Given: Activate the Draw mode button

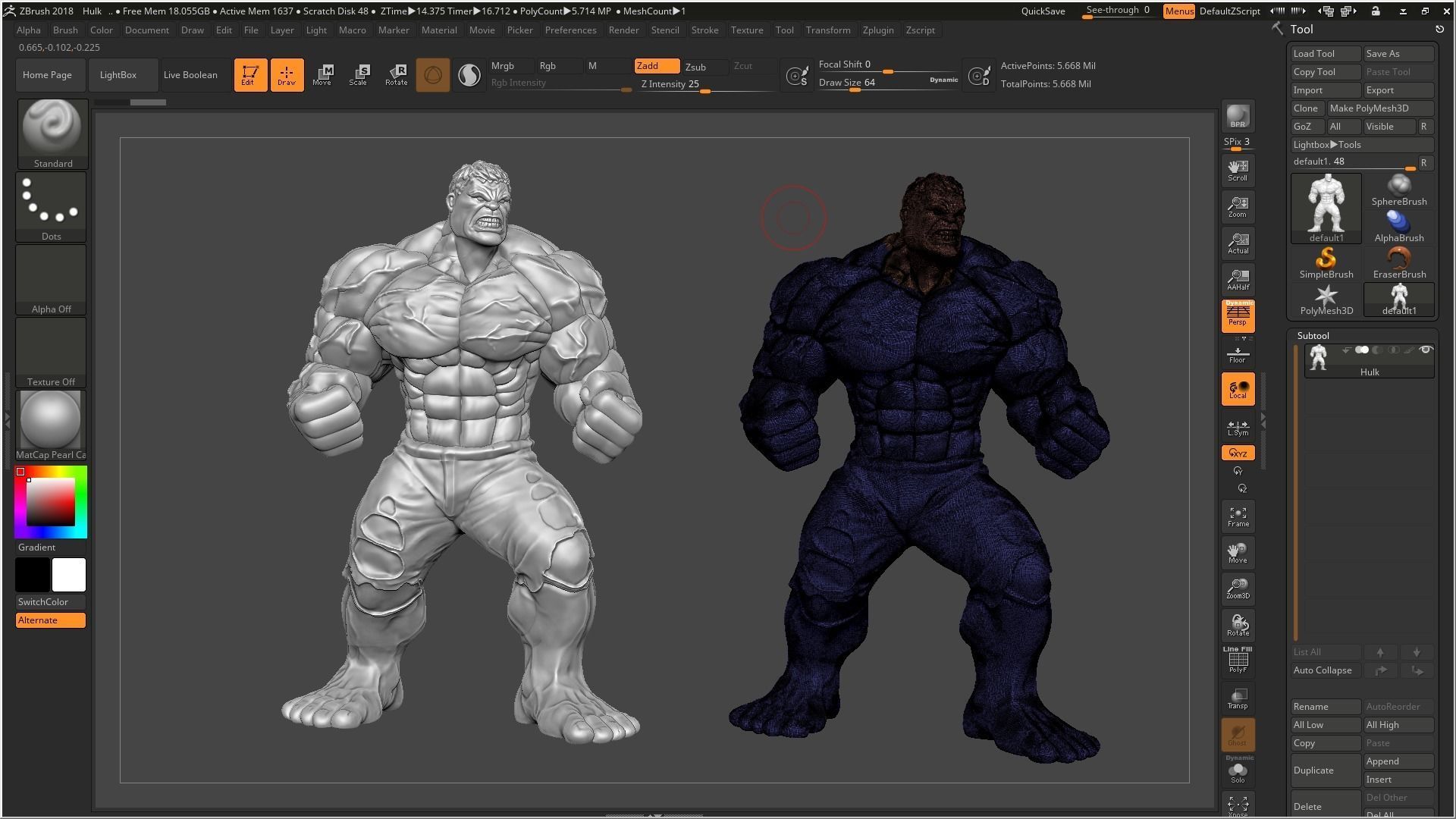Looking at the screenshot, I should tap(287, 74).
